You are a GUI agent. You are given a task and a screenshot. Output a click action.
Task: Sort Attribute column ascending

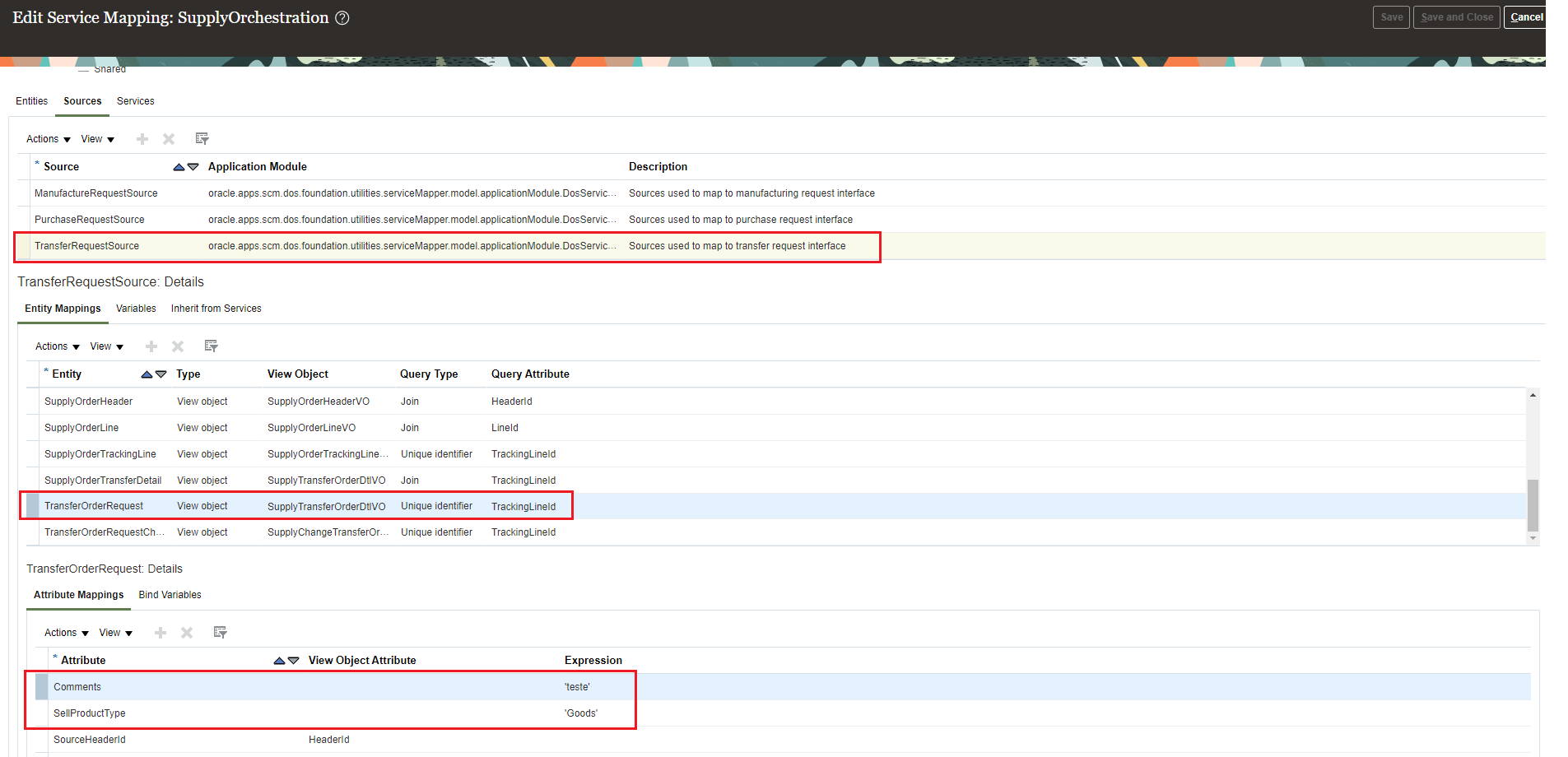279,661
